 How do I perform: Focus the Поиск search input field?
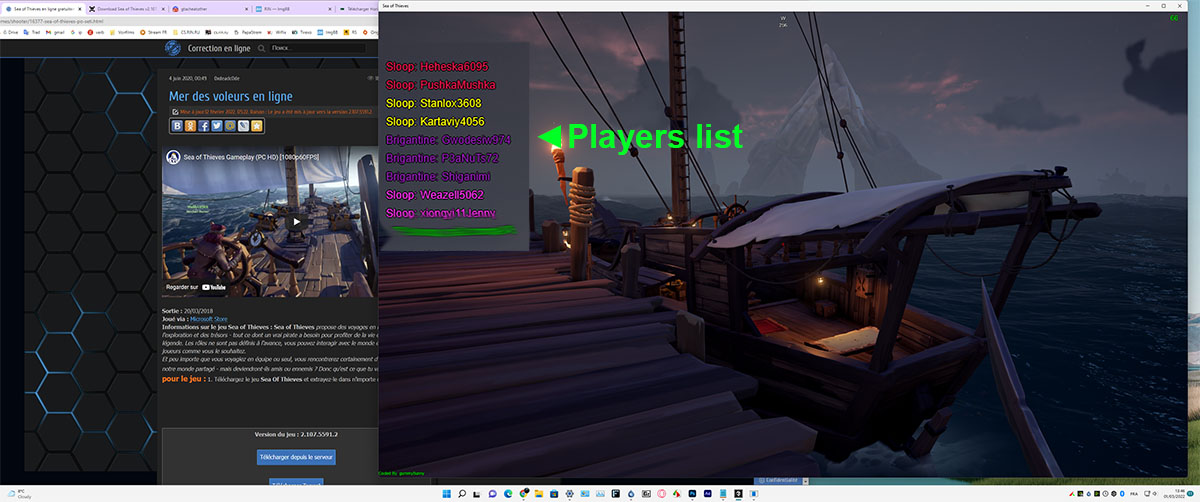click(x=316, y=48)
